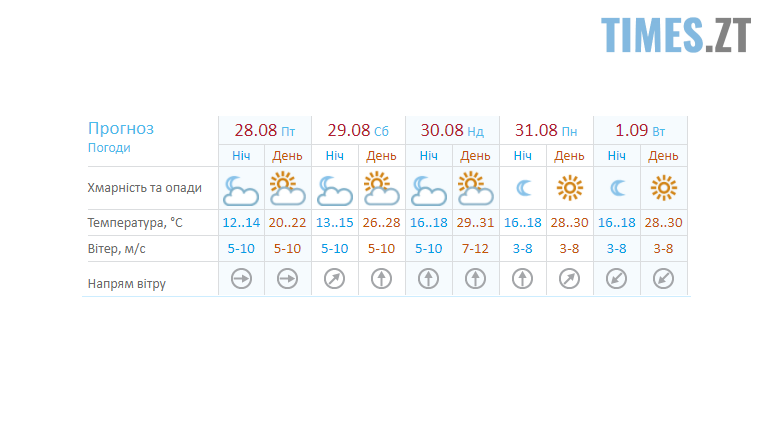Screen dimensions: 777x438
Task: Click the 28.08 night wind direction arrow
Action: 241,280
